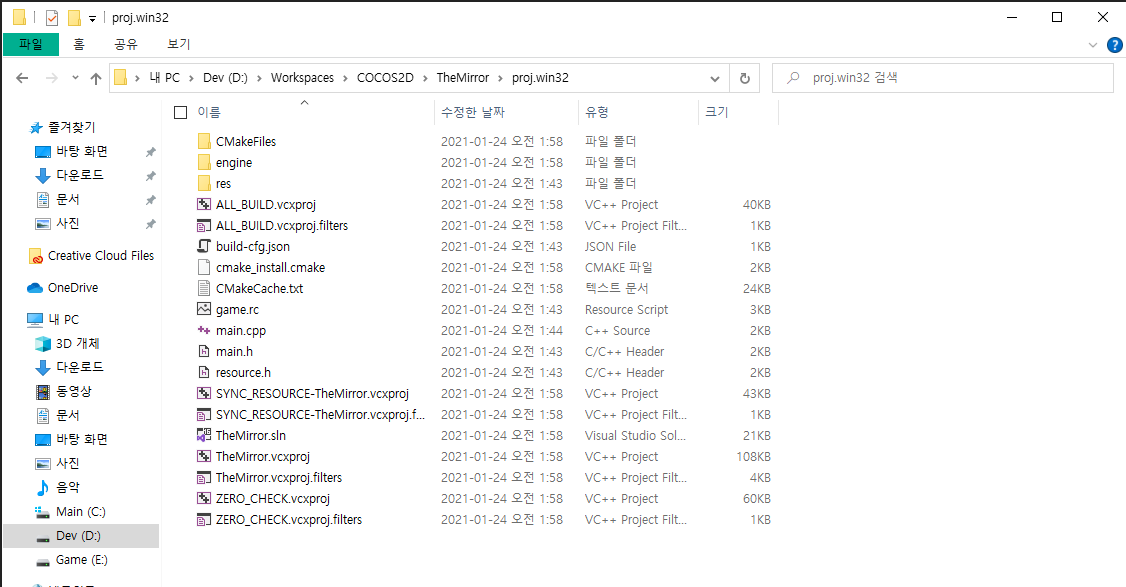Image resolution: width=1126 pixels, height=587 pixels.
Task: Open pinned 다운로드 under 즐겨찾기
Action: (70, 175)
